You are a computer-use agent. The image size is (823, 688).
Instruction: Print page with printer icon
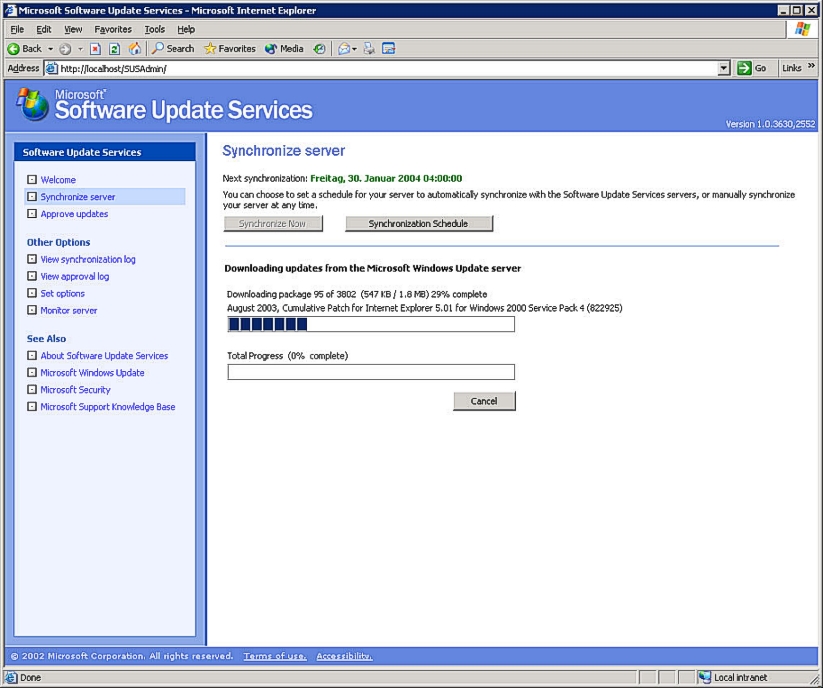point(370,49)
